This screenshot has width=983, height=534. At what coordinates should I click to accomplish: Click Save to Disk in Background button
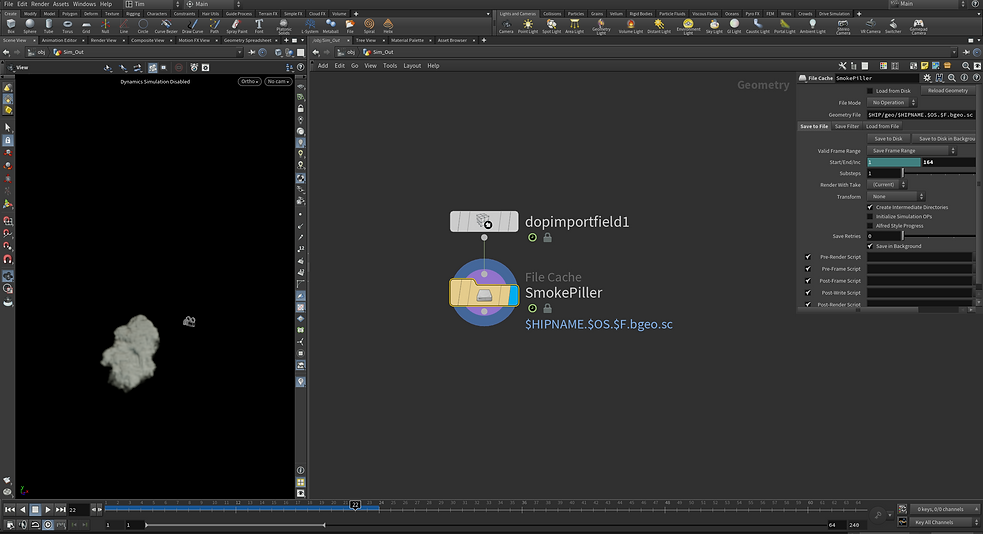[947, 139]
